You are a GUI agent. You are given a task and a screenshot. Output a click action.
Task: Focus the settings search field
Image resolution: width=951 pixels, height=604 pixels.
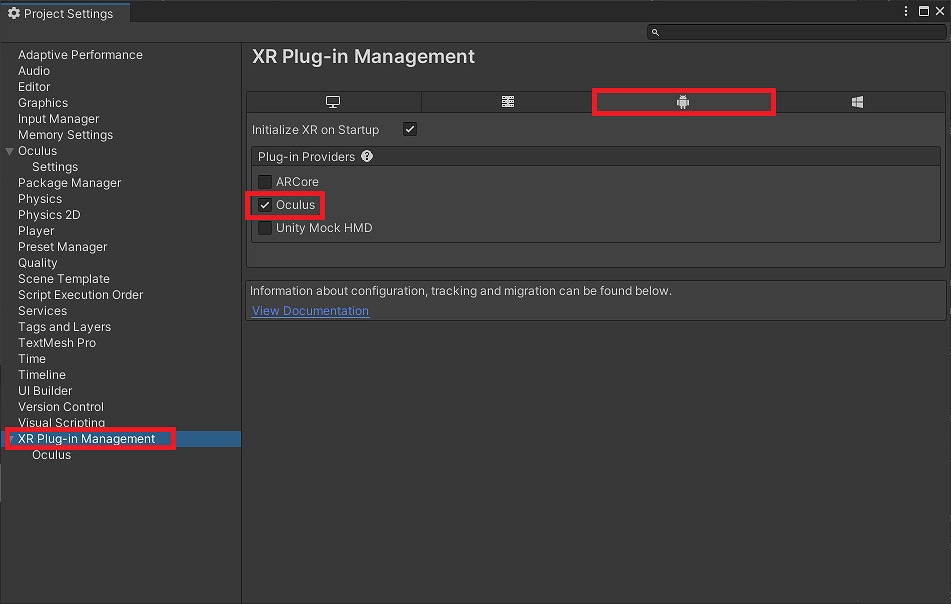pyautogui.click(x=797, y=32)
